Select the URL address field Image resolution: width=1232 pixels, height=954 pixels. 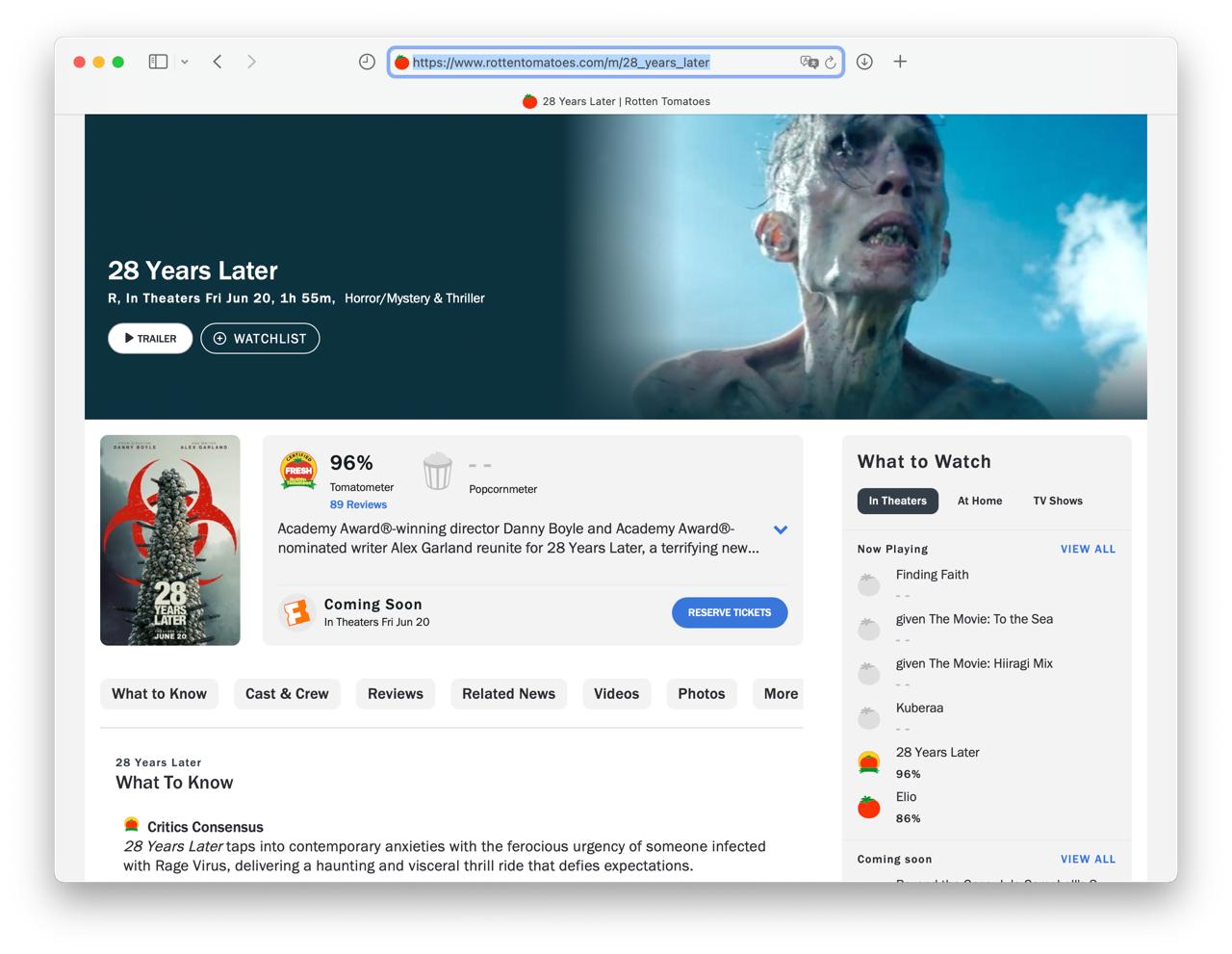616,62
